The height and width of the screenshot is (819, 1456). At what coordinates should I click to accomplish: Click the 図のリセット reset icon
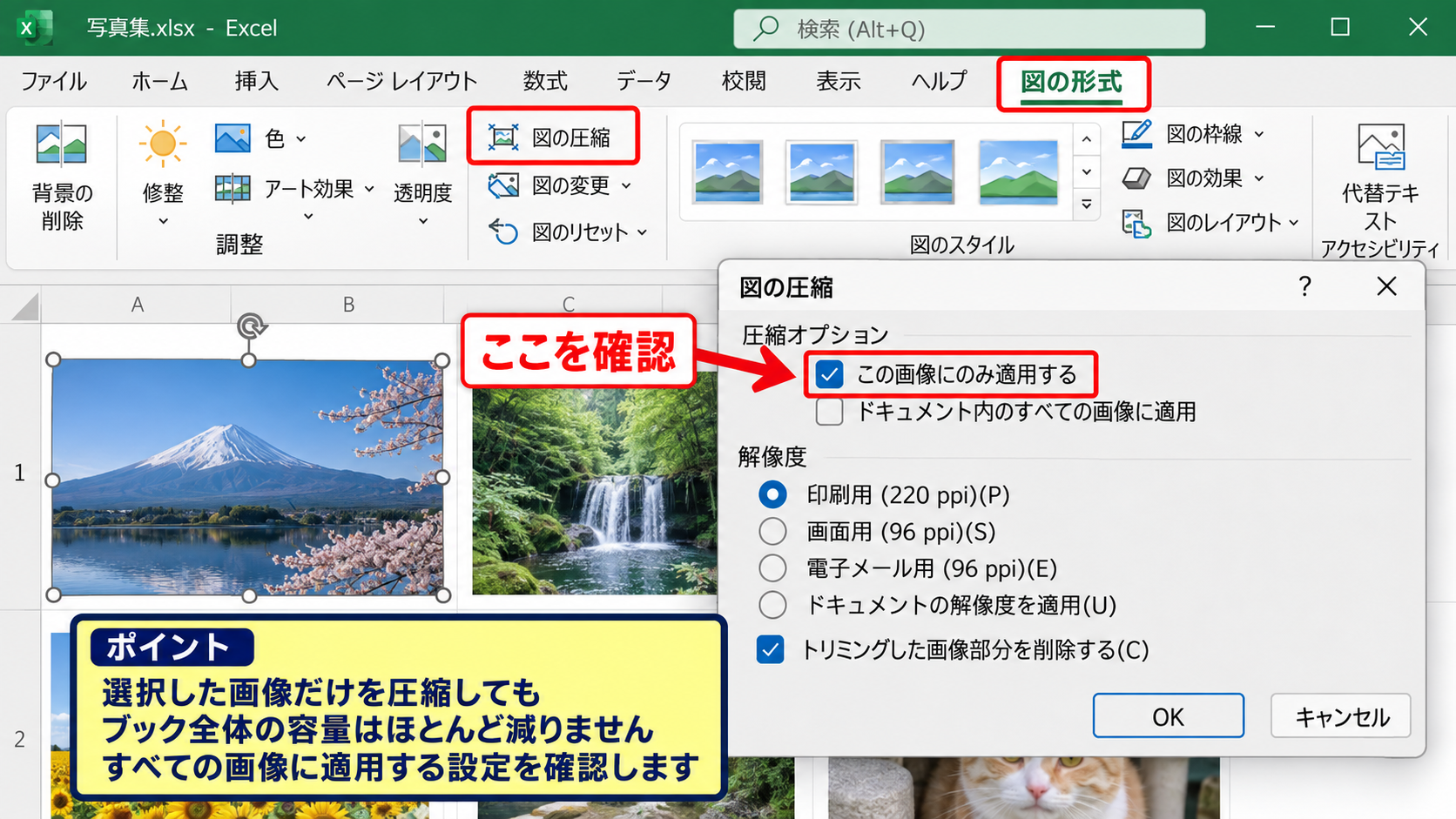tap(503, 232)
